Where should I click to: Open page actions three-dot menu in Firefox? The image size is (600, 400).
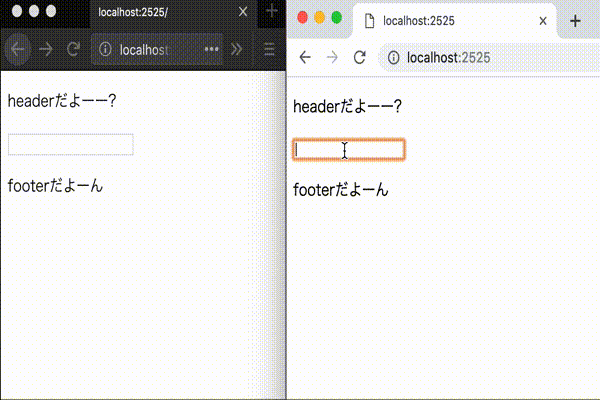tap(212, 49)
